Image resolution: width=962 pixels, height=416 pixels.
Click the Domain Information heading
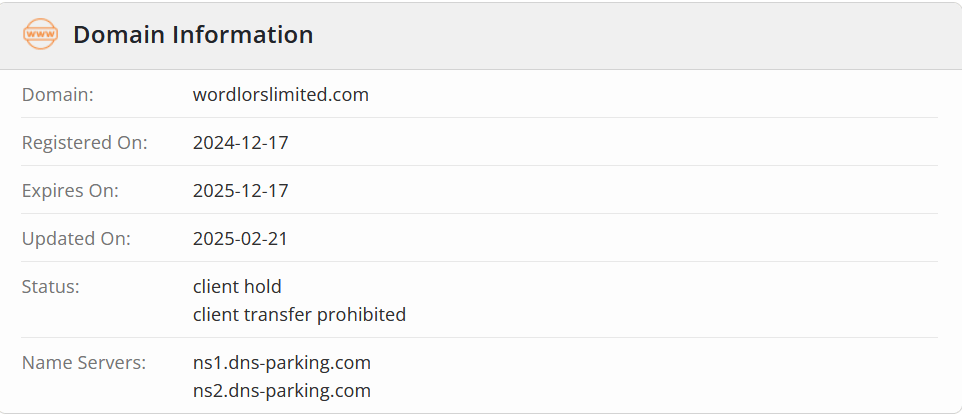coord(193,34)
